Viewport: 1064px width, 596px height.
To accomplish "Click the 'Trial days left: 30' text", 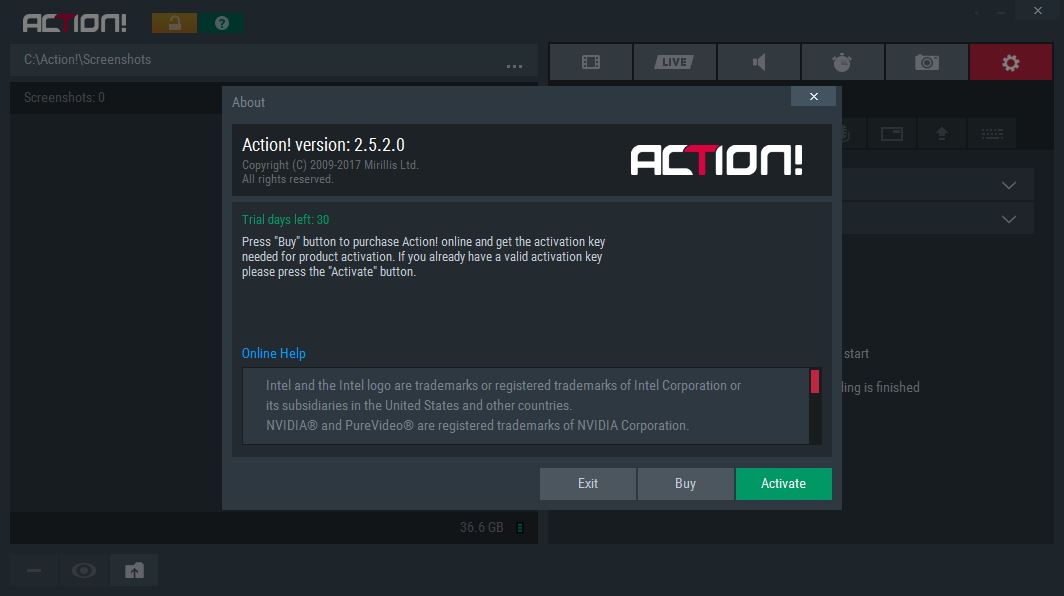I will (285, 219).
